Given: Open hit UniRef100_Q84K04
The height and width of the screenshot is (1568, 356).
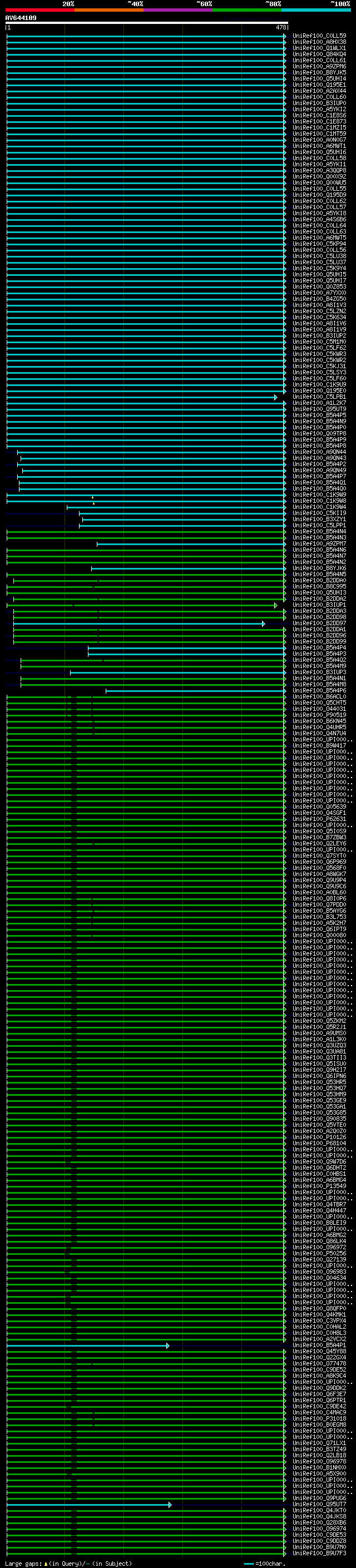Looking at the screenshot, I should (x=319, y=54).
